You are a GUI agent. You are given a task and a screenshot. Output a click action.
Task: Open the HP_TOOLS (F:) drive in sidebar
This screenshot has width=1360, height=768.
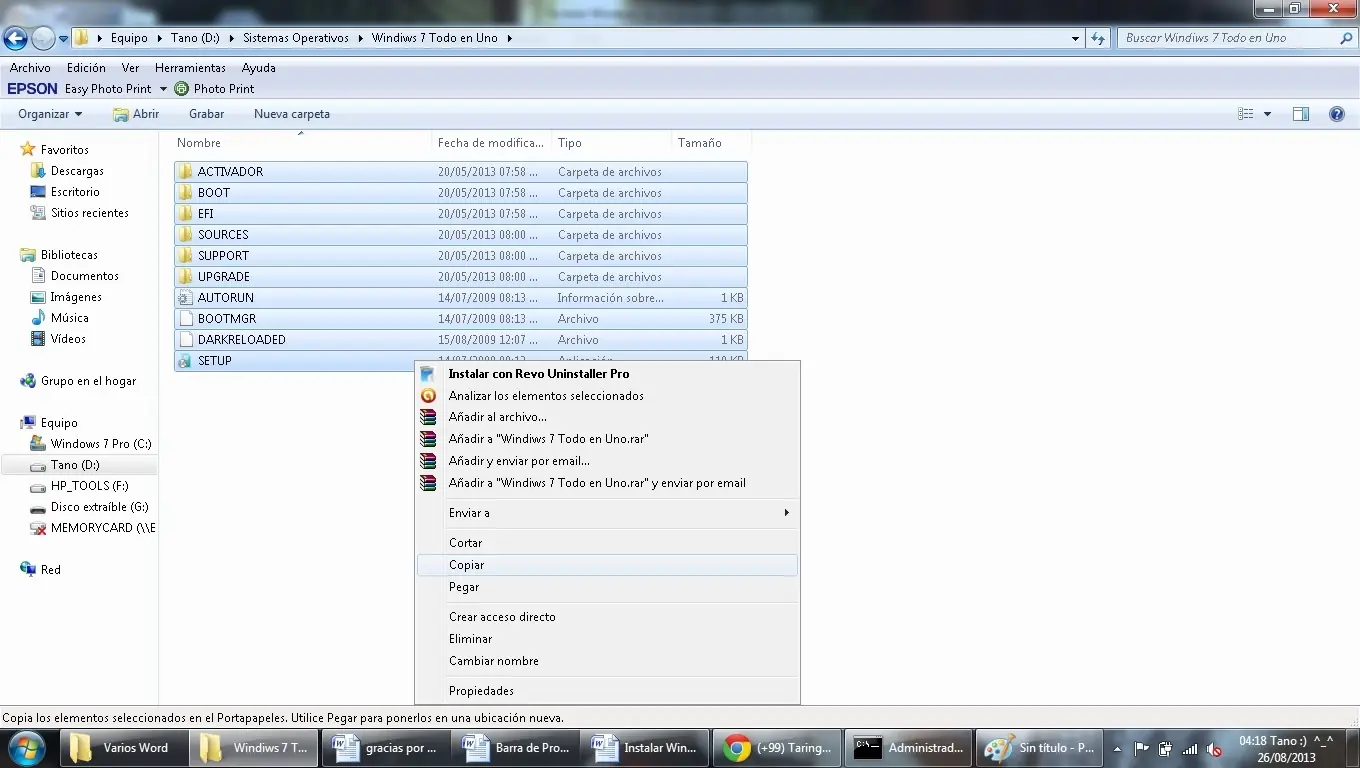[89, 486]
